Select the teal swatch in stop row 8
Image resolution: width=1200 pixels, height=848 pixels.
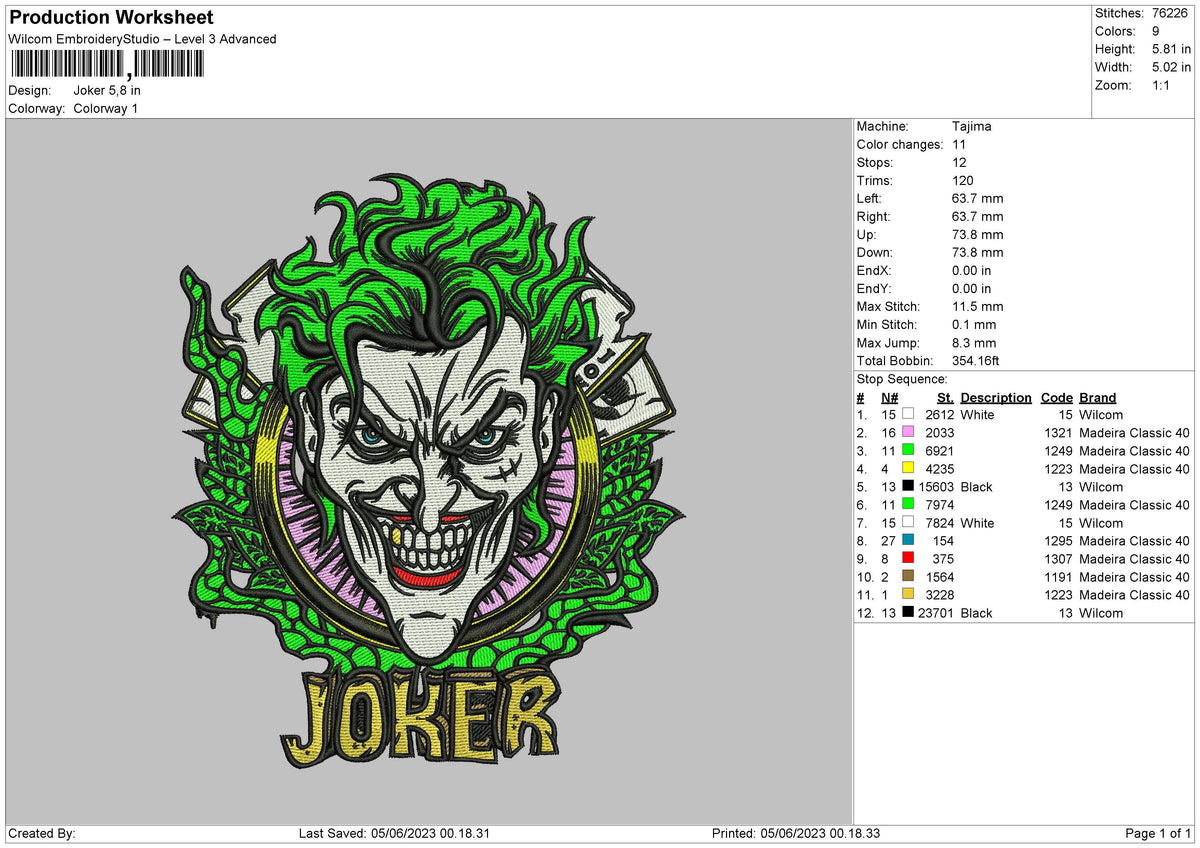pyautogui.click(x=908, y=540)
